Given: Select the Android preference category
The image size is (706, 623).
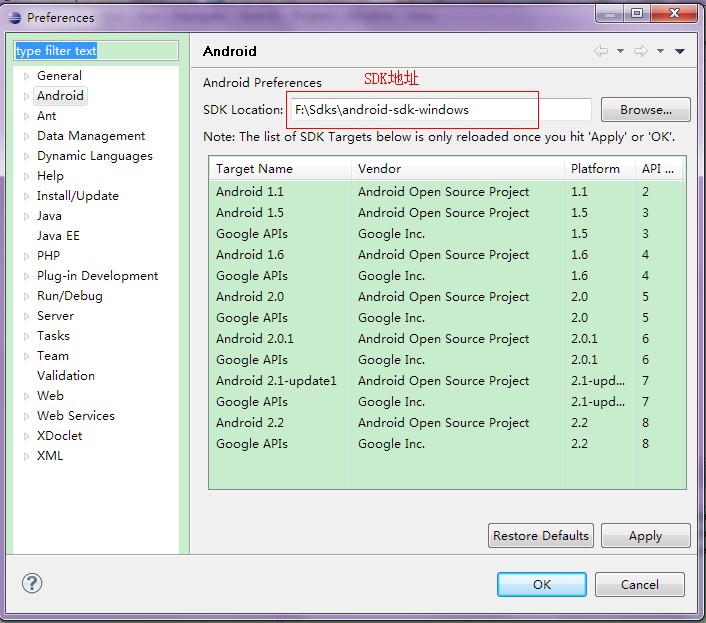Looking at the screenshot, I should [60, 96].
